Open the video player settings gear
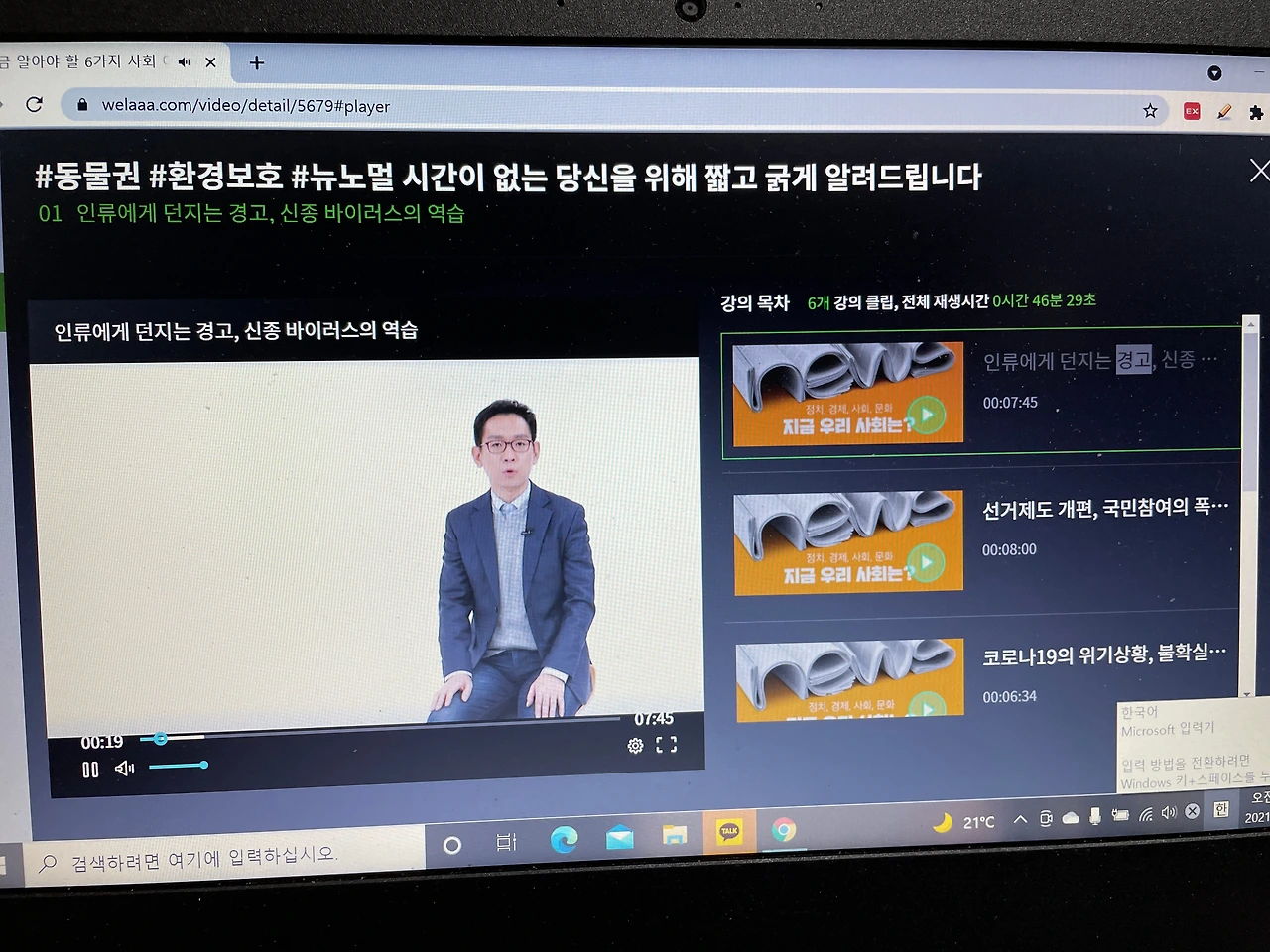 point(635,745)
